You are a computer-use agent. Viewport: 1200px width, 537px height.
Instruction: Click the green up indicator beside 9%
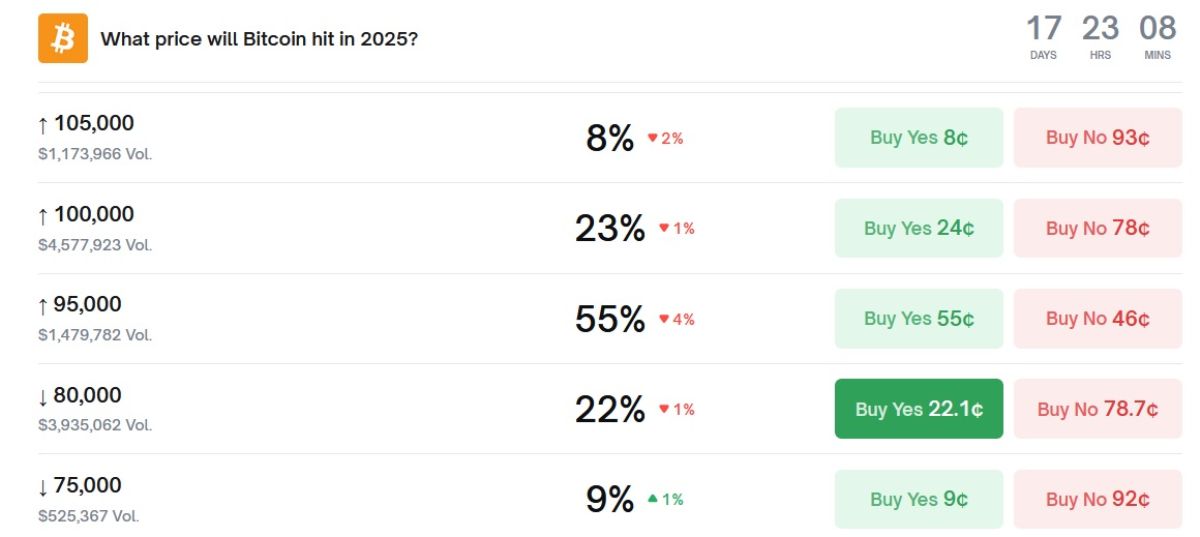pyautogui.click(x=665, y=499)
